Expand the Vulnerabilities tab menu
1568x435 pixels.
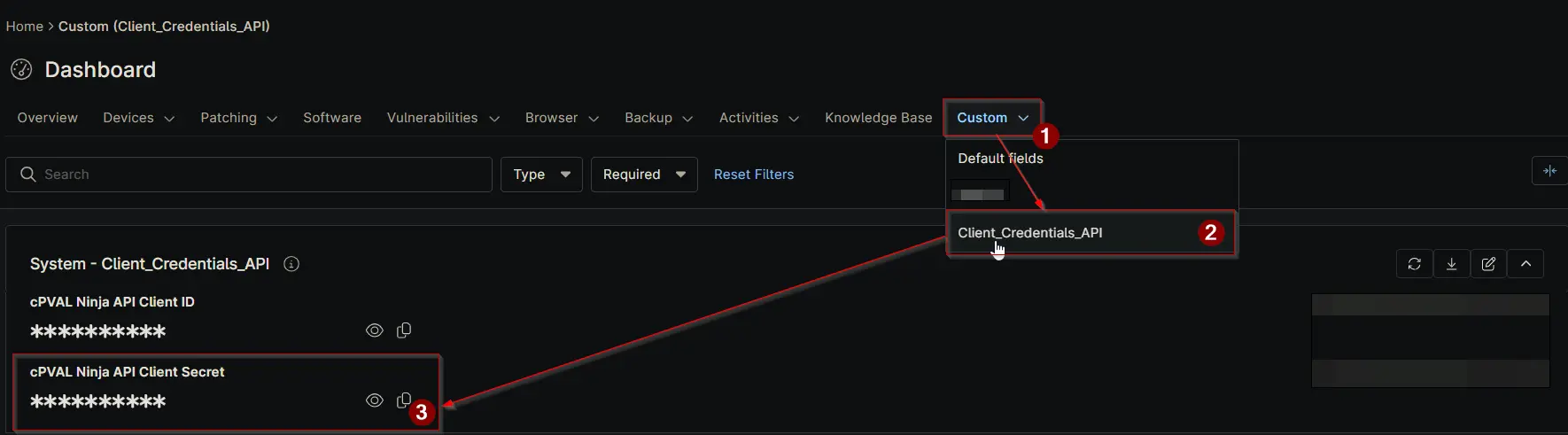coord(443,118)
